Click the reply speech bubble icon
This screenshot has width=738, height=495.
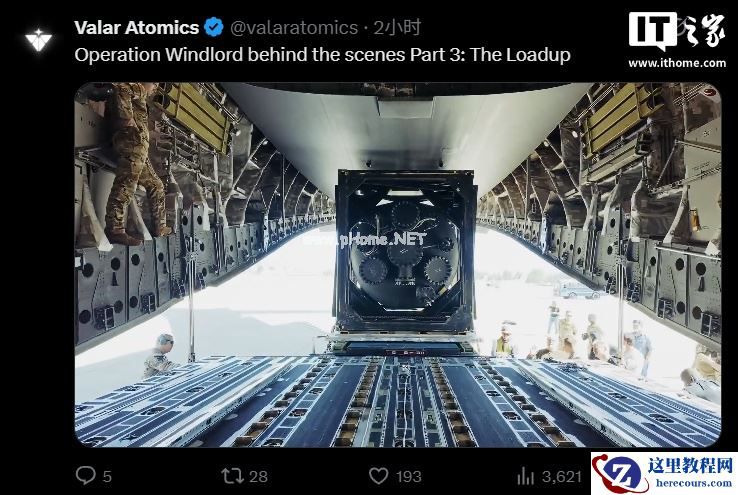85,476
